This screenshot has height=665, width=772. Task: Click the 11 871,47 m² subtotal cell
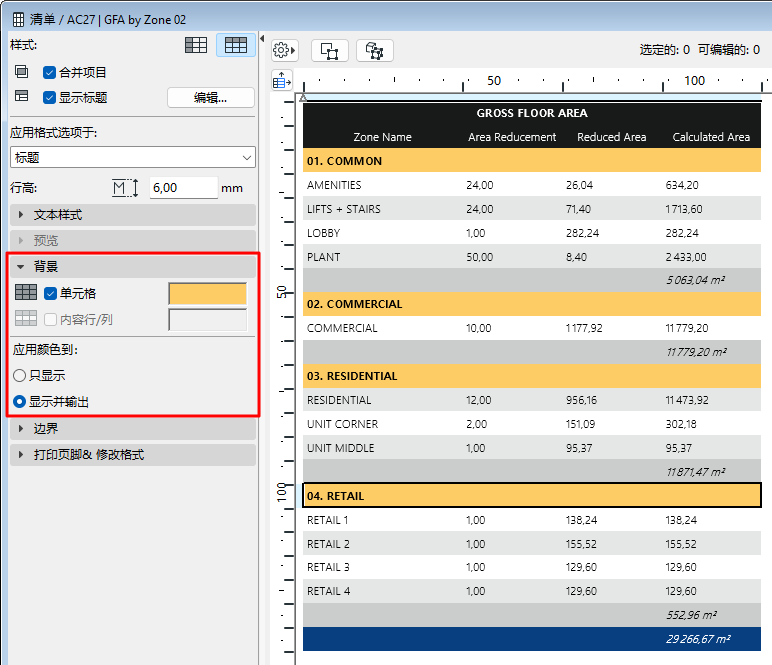tap(695, 472)
